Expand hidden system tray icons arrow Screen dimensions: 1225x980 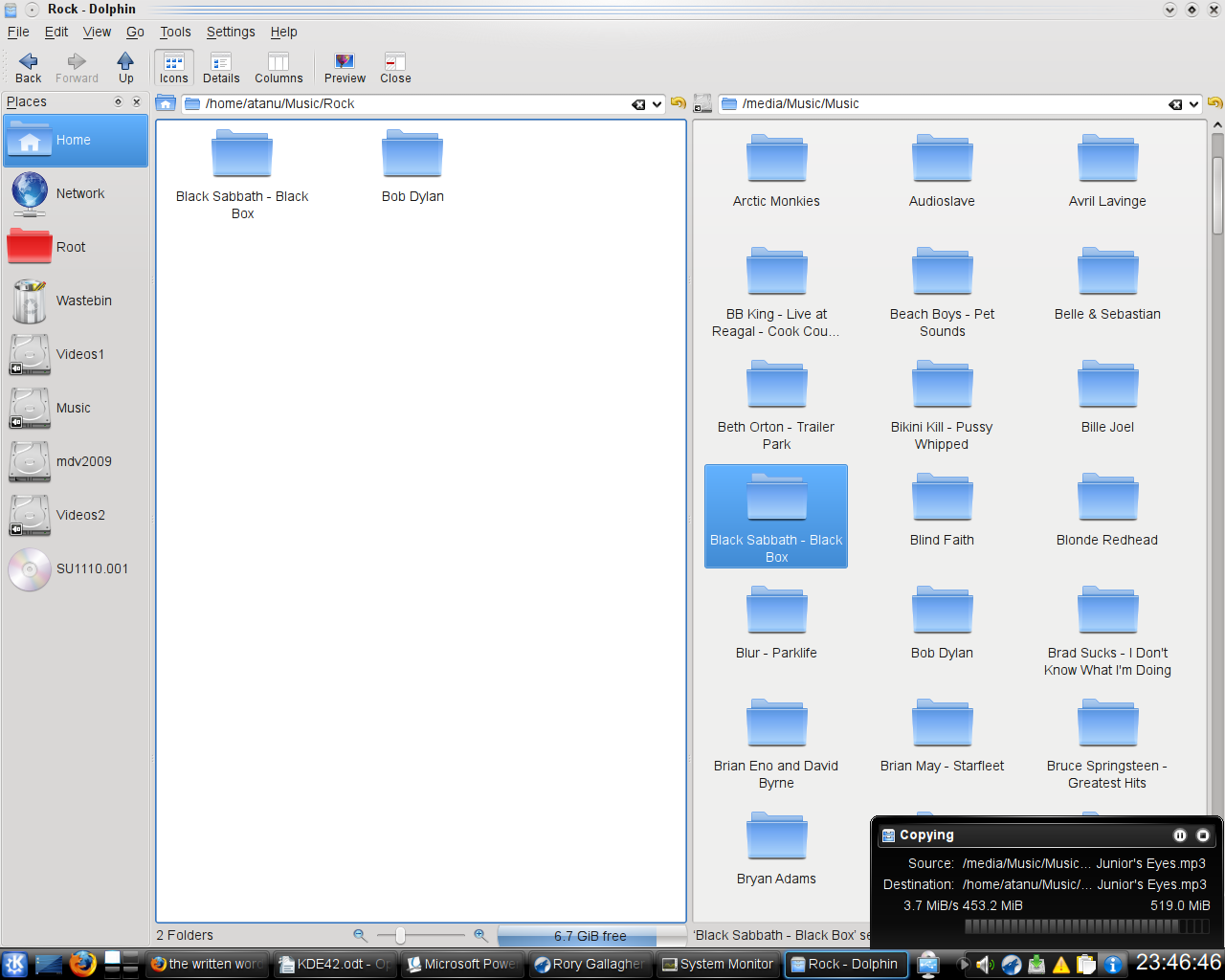964,964
